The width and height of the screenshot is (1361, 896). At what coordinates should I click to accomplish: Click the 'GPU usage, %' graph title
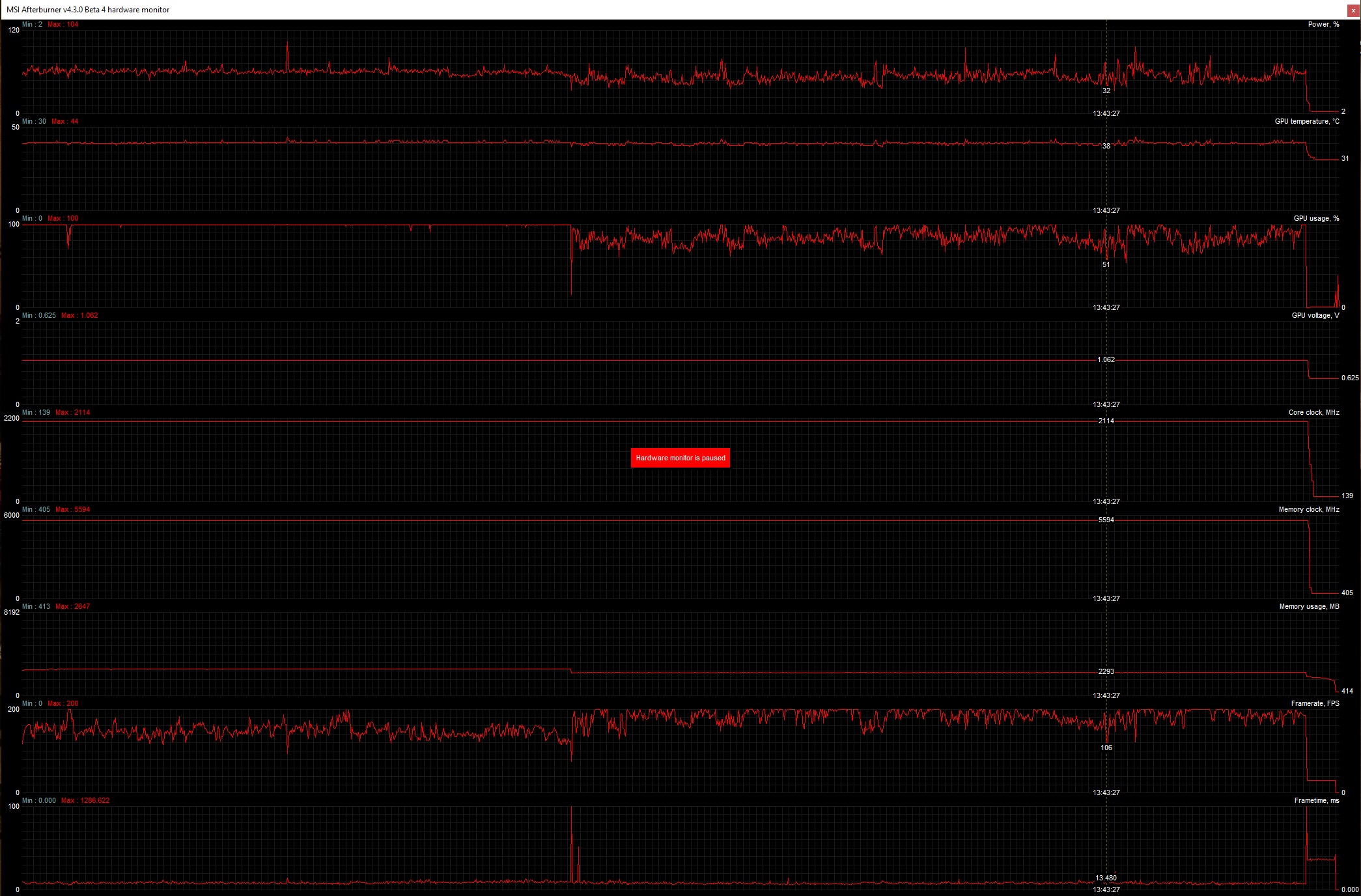coord(1316,219)
